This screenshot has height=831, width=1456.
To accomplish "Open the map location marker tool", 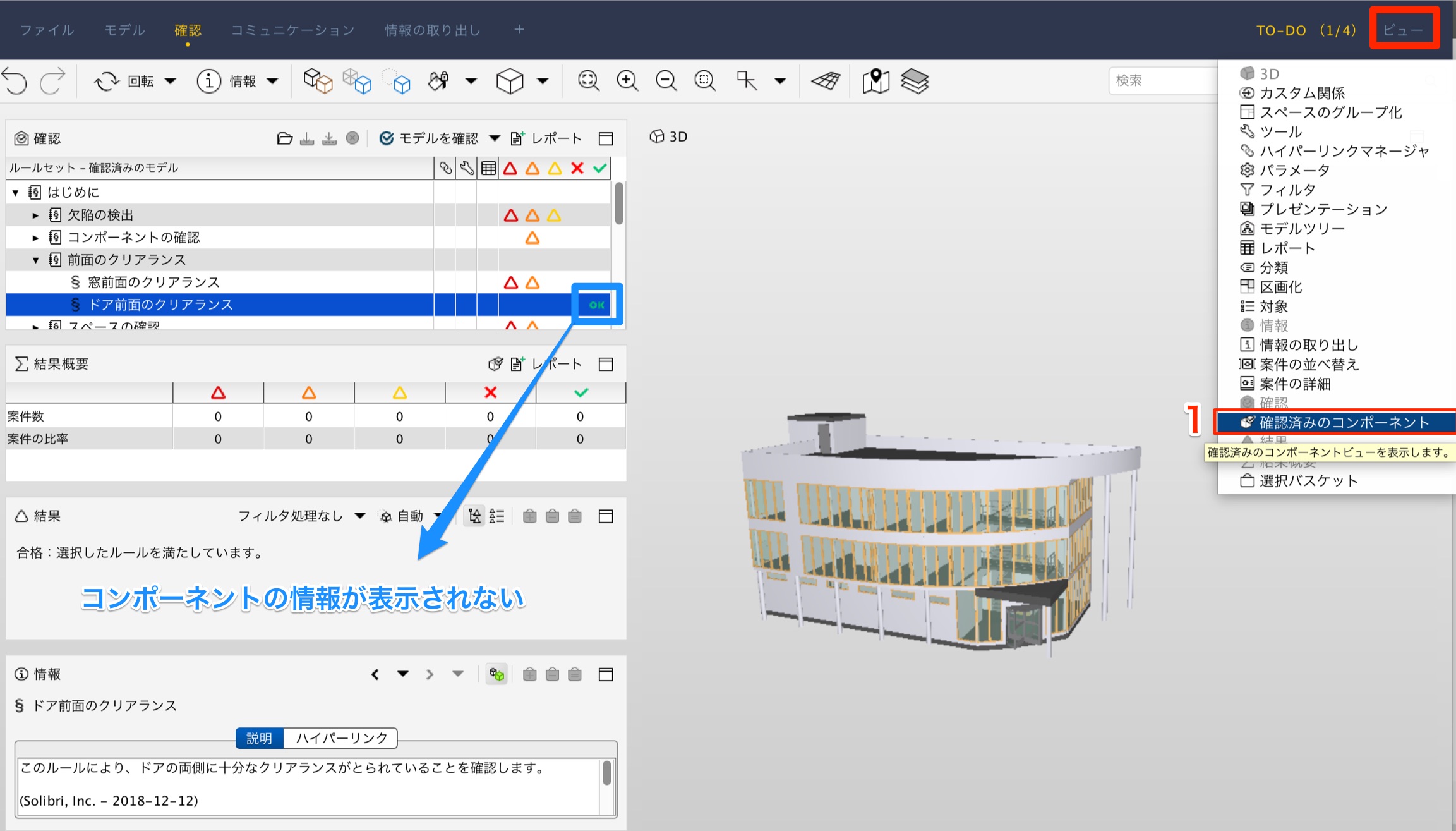I will click(875, 80).
